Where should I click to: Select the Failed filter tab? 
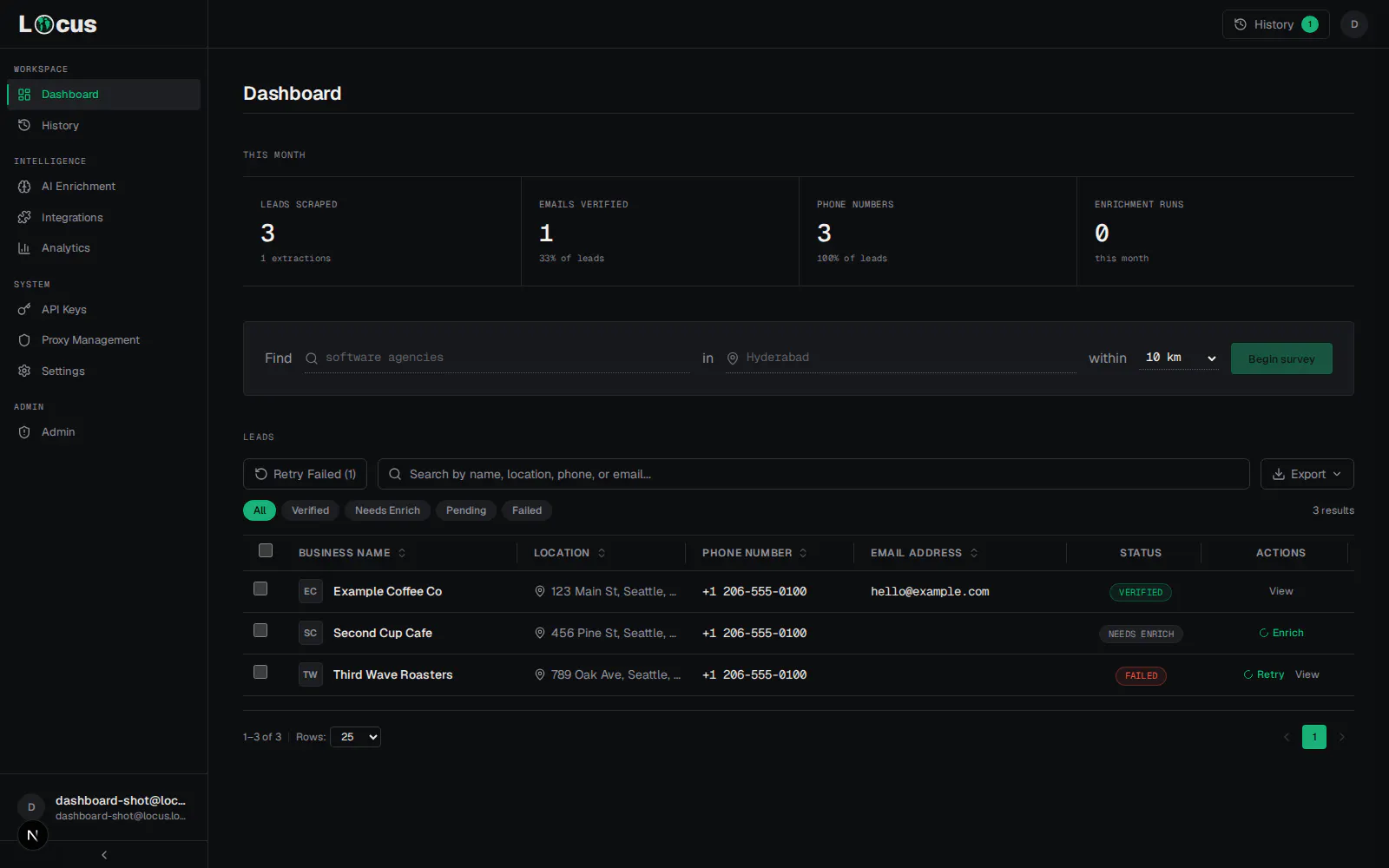pyautogui.click(x=527, y=510)
